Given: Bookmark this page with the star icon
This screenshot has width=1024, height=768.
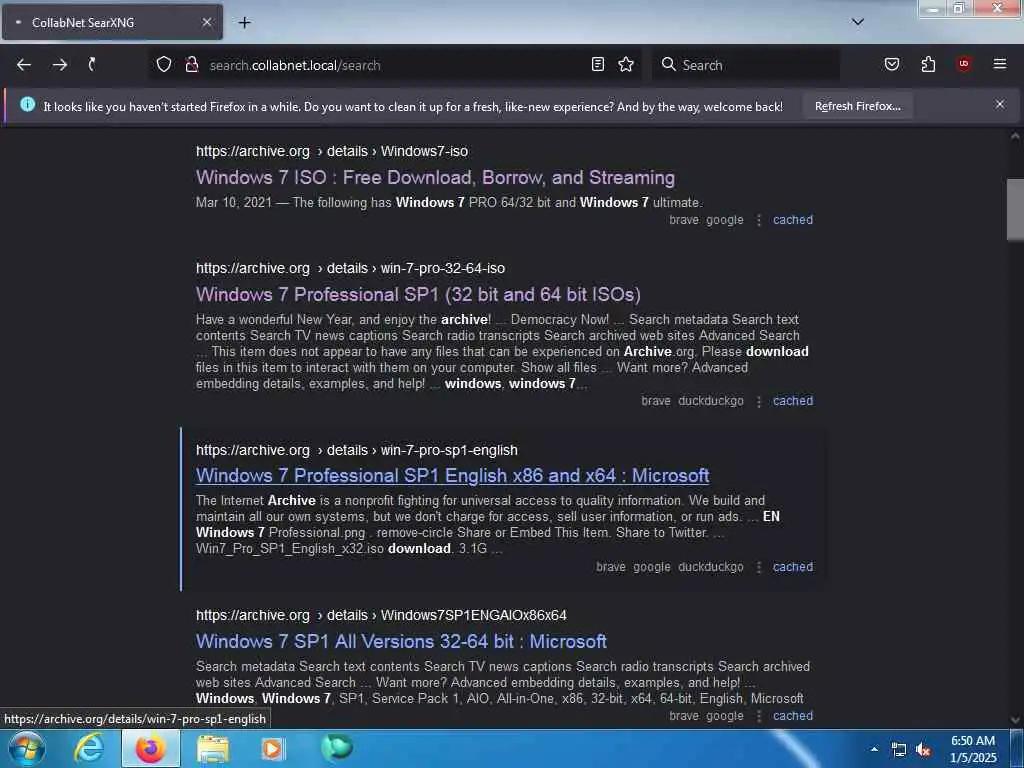Looking at the screenshot, I should click(x=626, y=64).
